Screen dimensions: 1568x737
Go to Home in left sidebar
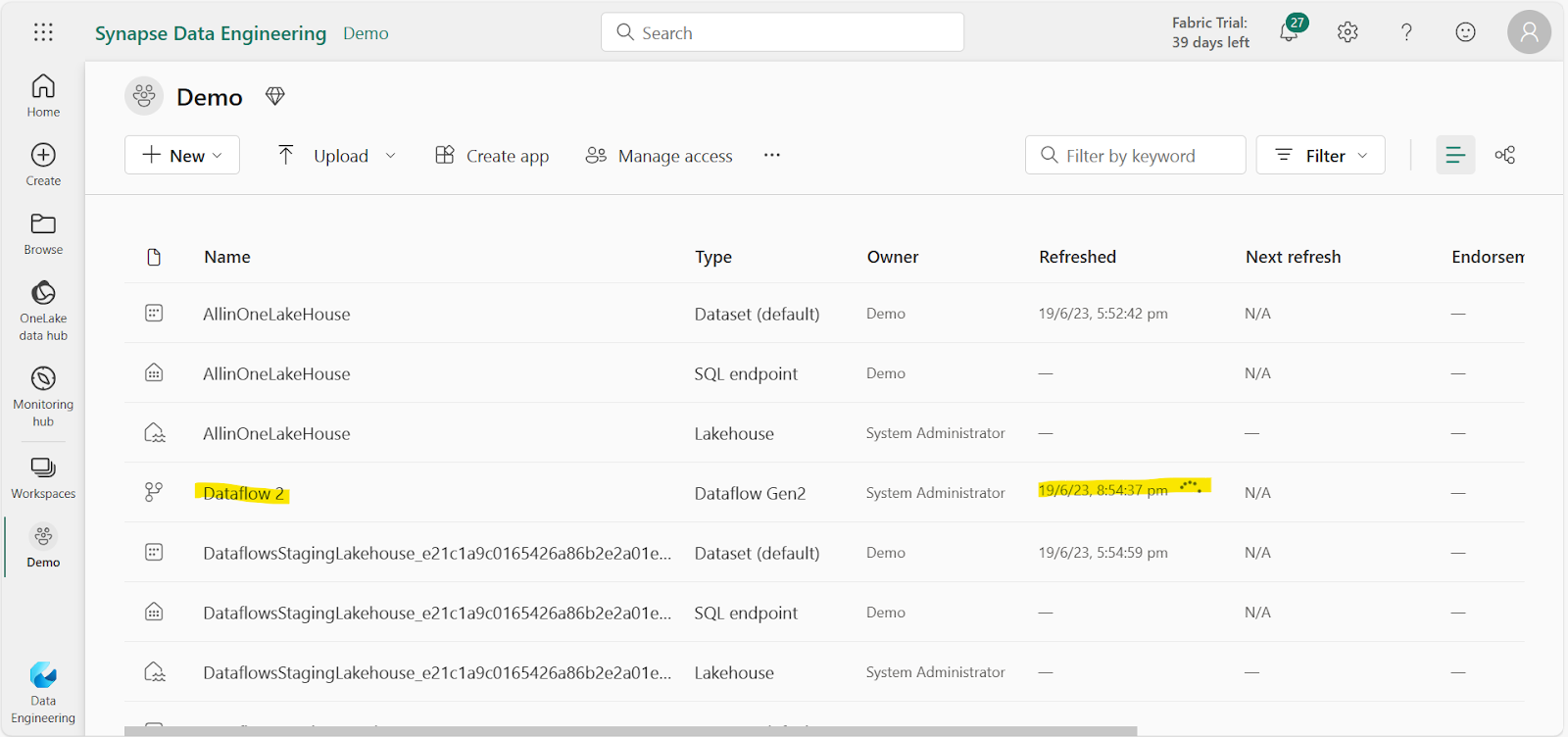click(x=43, y=96)
